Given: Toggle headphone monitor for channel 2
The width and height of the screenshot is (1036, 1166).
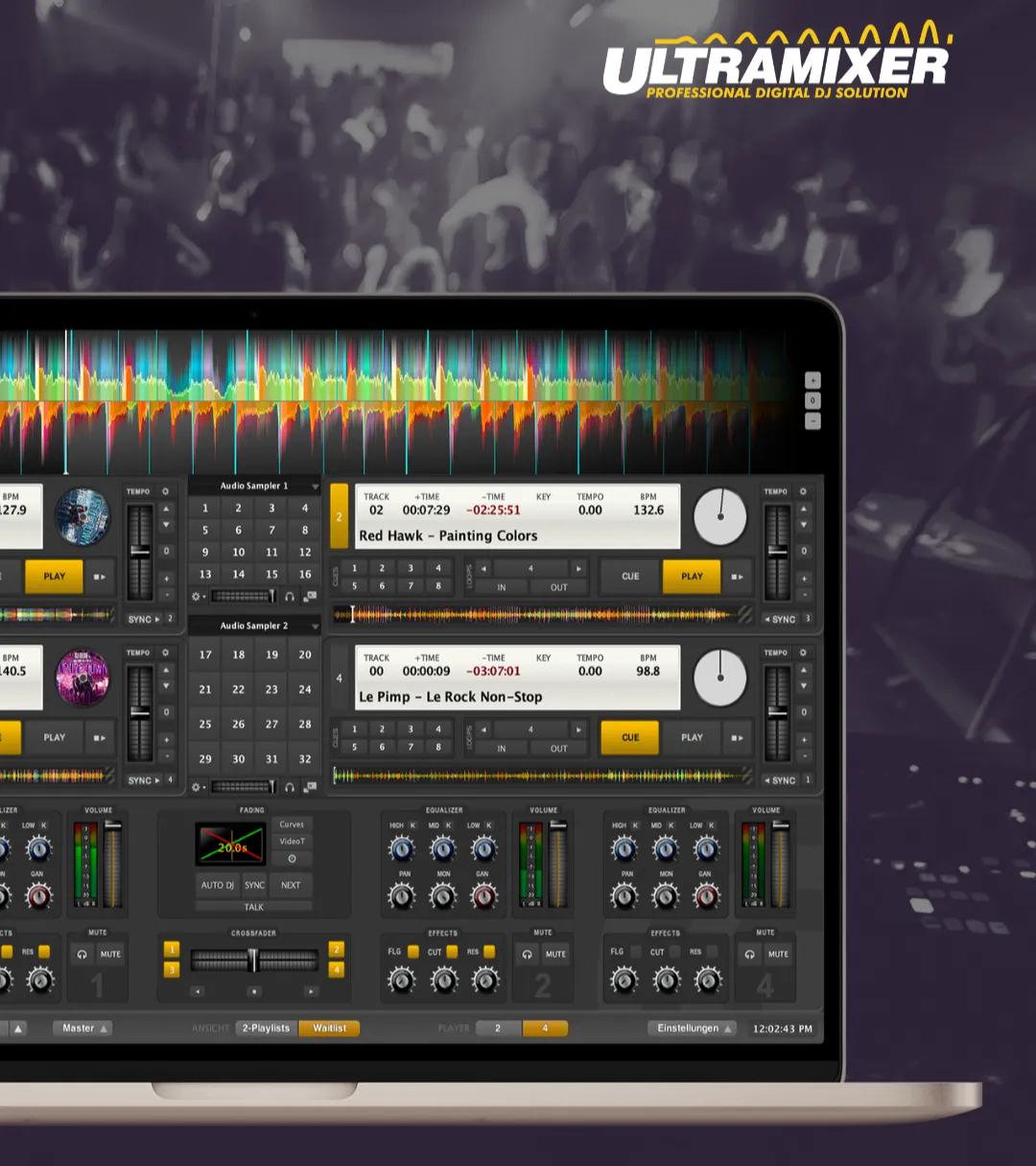Looking at the screenshot, I should pyautogui.click(x=527, y=954).
